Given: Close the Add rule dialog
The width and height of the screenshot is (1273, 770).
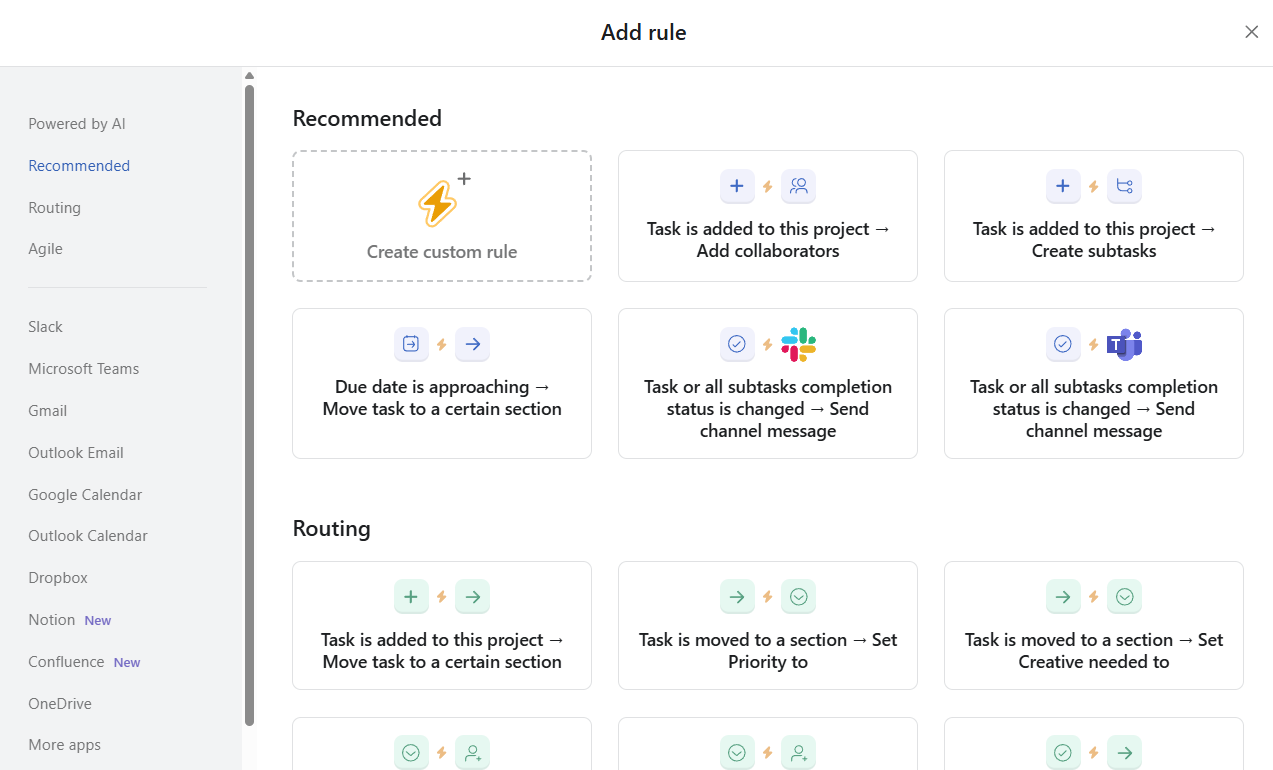Looking at the screenshot, I should pyautogui.click(x=1251, y=32).
